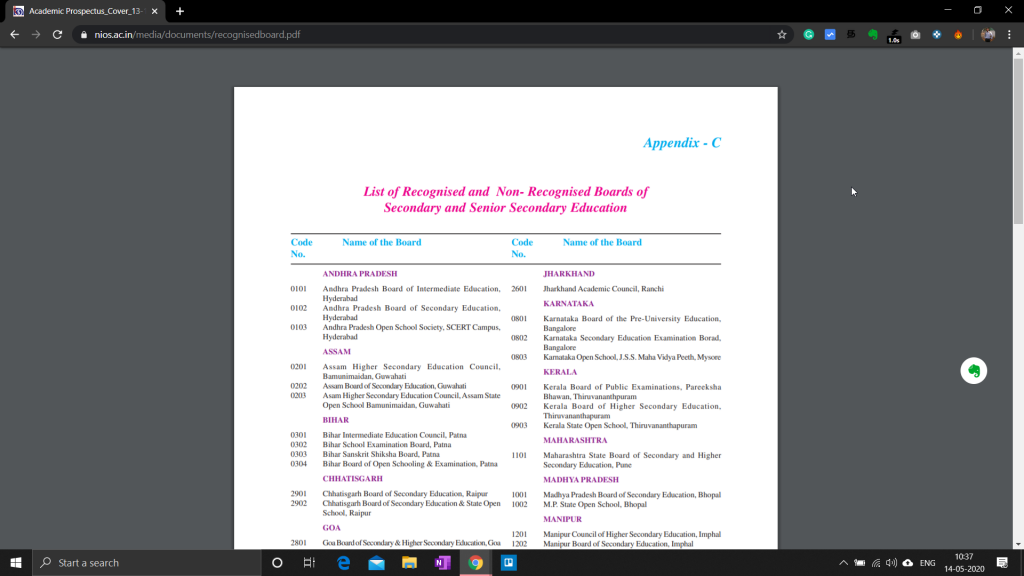Viewport: 1024px width, 576px height.
Task: Open Task View
Action: [310, 562]
